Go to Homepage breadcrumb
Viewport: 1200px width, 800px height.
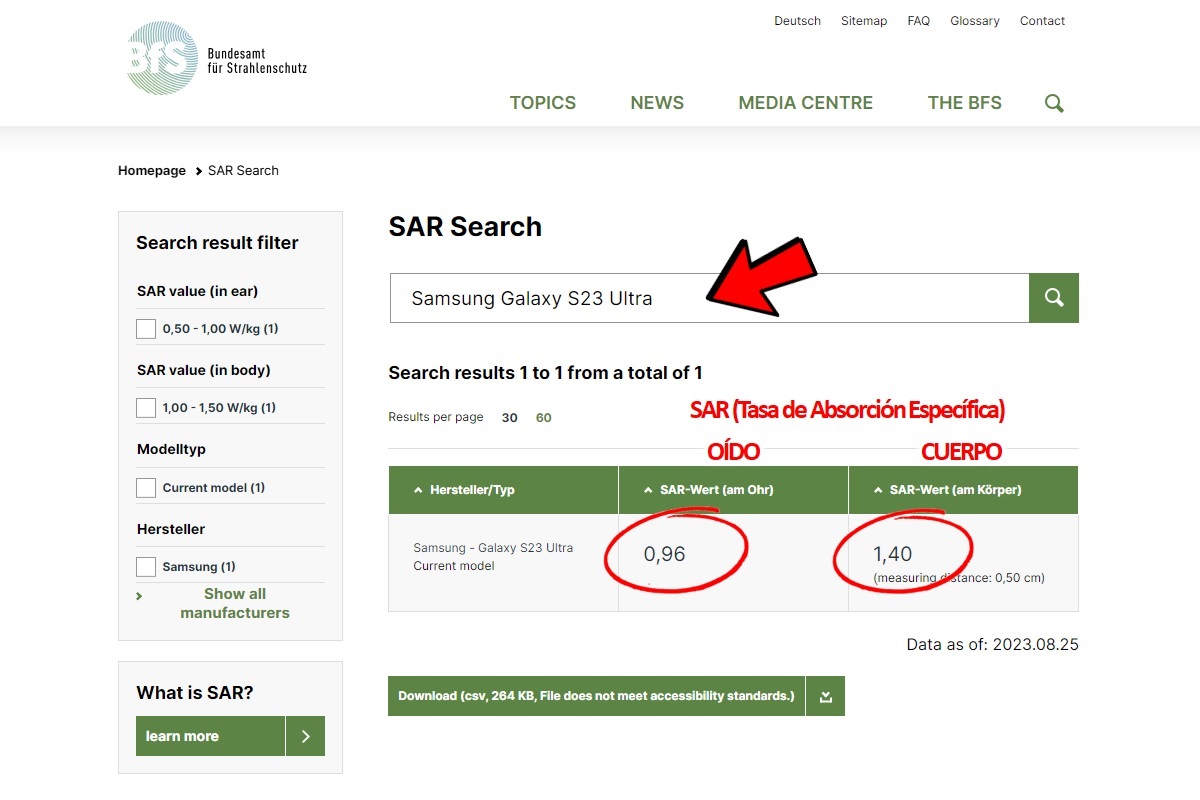152,171
